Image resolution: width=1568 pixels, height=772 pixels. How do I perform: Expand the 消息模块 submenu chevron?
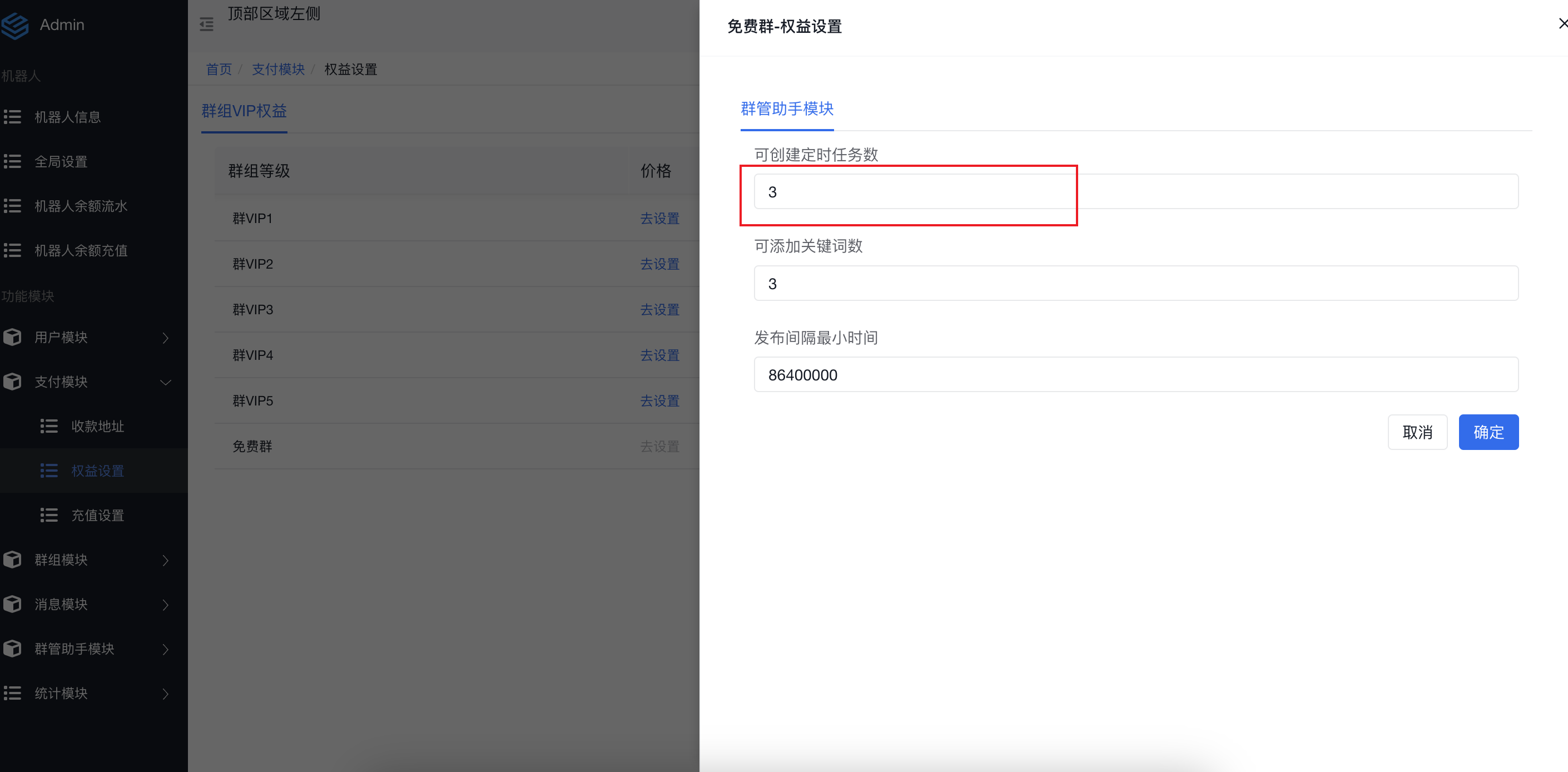coord(166,605)
